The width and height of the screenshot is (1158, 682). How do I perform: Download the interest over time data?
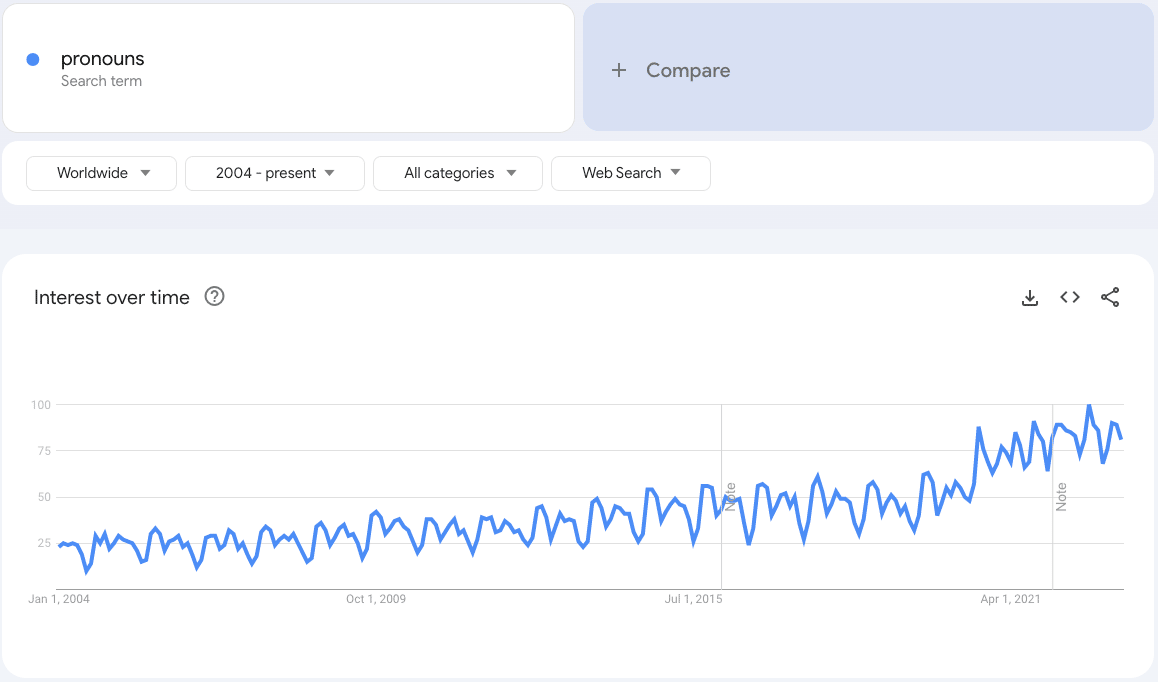click(1030, 297)
